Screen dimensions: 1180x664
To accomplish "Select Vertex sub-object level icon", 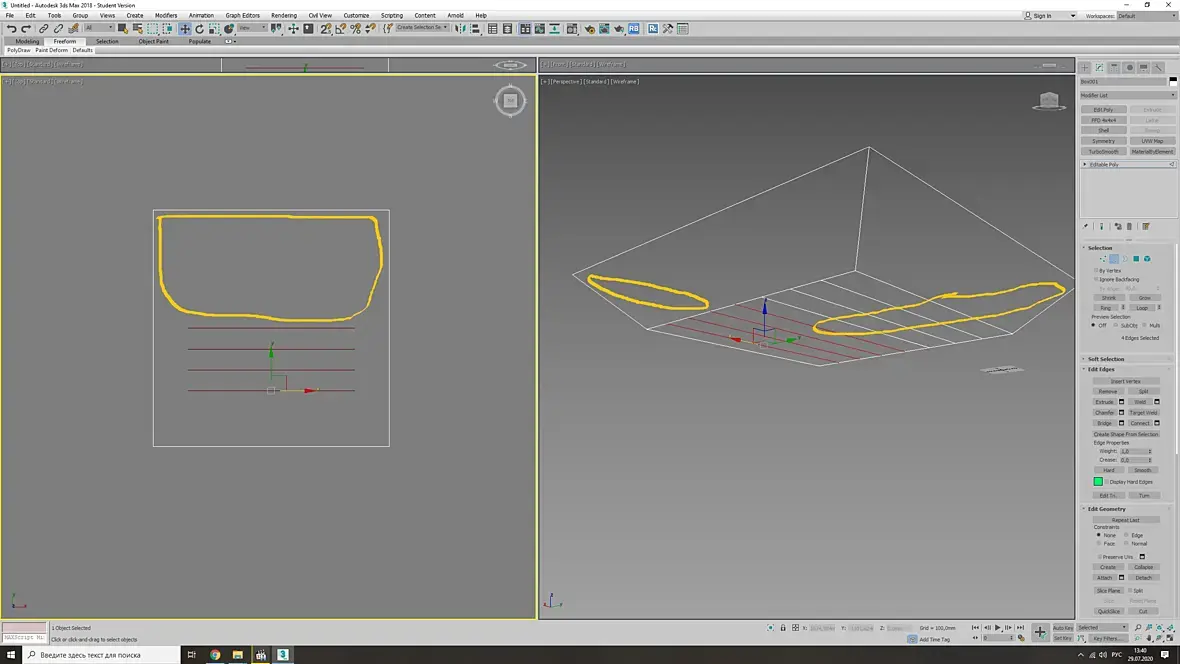I will point(1102,258).
